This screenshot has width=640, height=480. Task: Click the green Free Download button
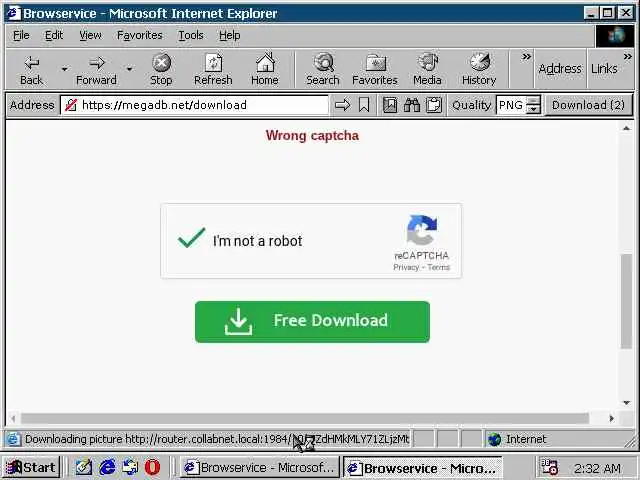(312, 322)
